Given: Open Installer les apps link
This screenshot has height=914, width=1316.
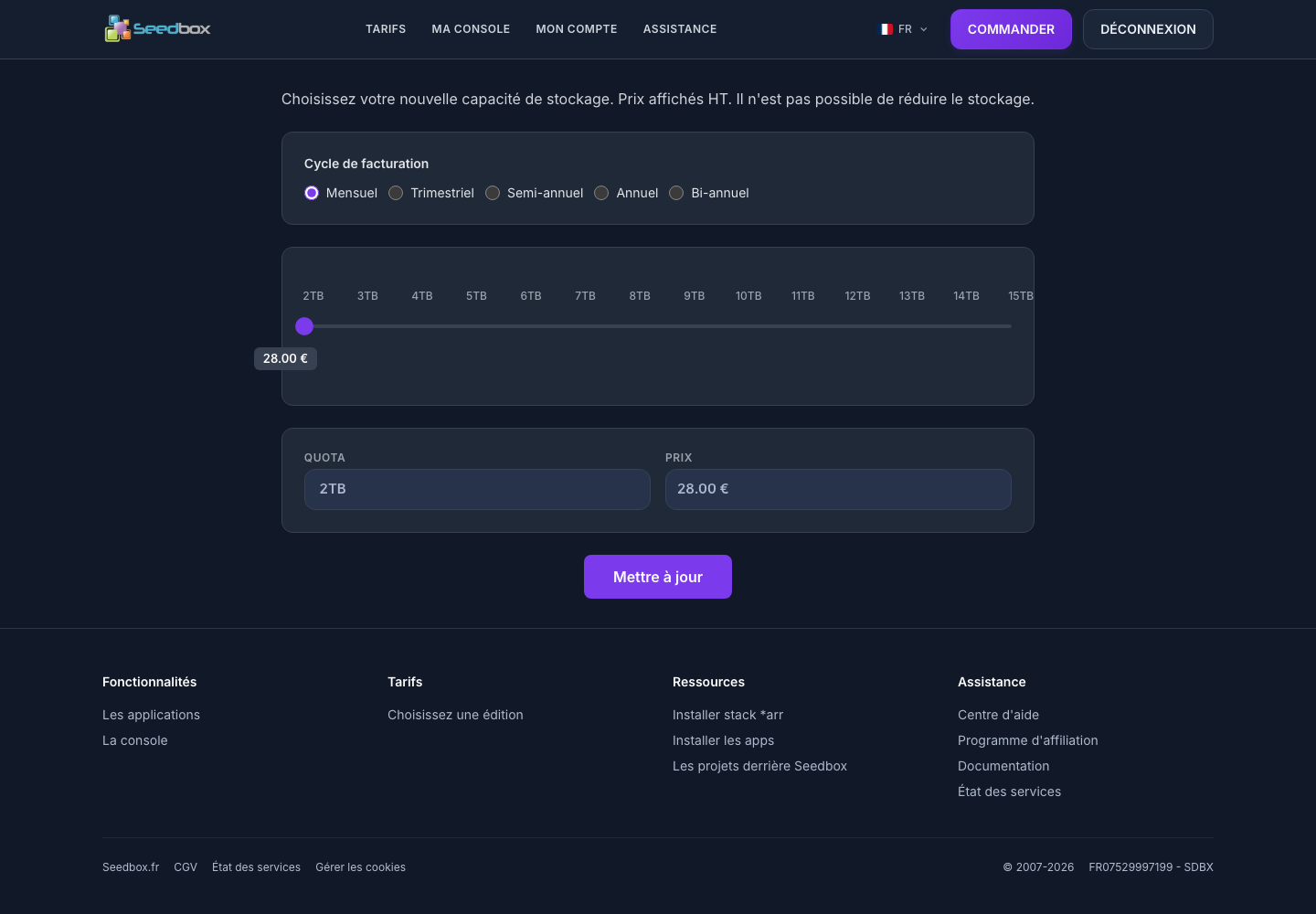Looking at the screenshot, I should 723,740.
